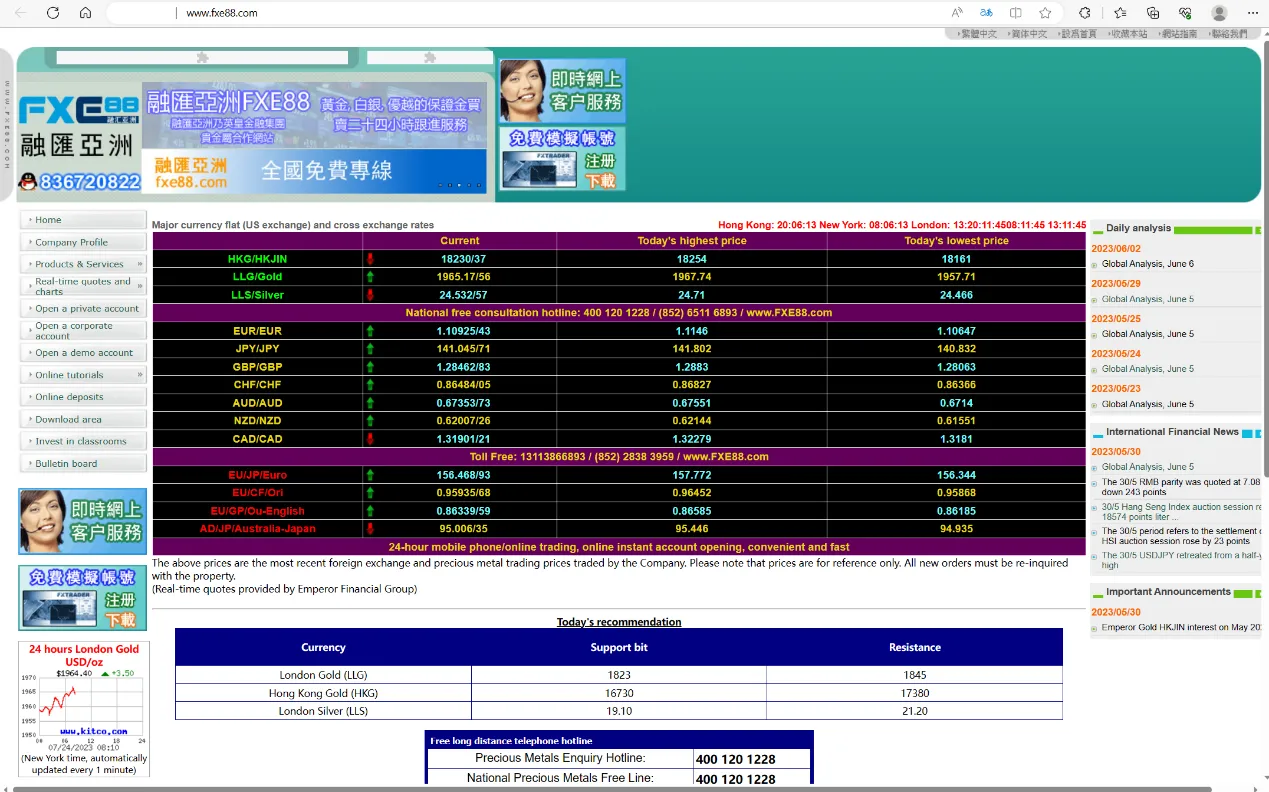Open the Online deposits menu item
The image size is (1269, 792).
point(83,397)
